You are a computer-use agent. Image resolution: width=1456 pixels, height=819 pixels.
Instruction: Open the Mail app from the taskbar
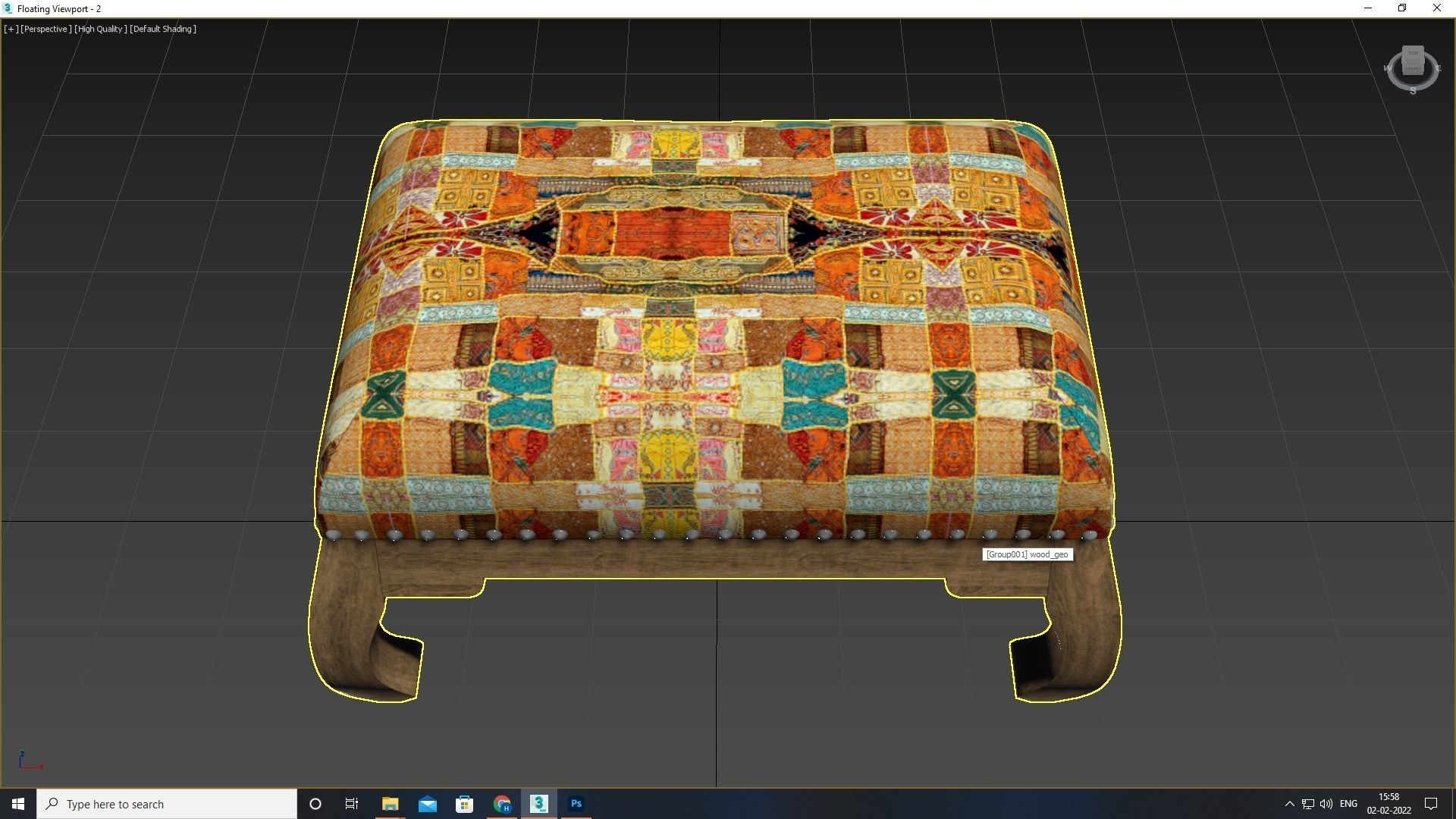pyautogui.click(x=427, y=804)
